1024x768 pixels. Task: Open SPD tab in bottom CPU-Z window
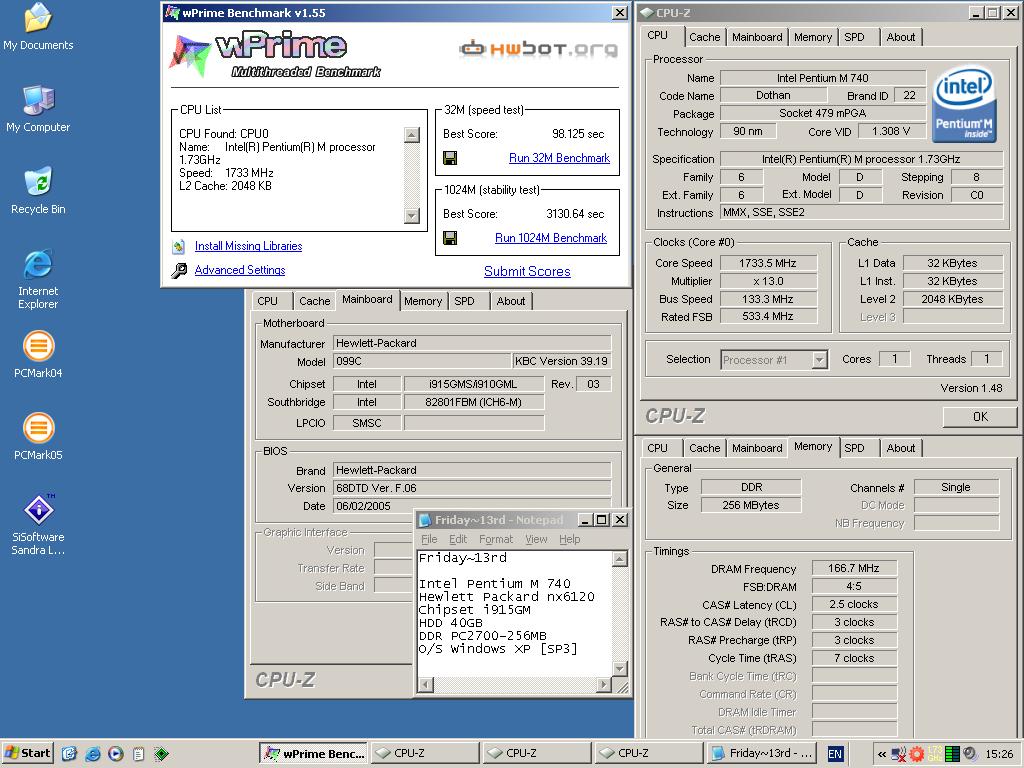(x=854, y=448)
